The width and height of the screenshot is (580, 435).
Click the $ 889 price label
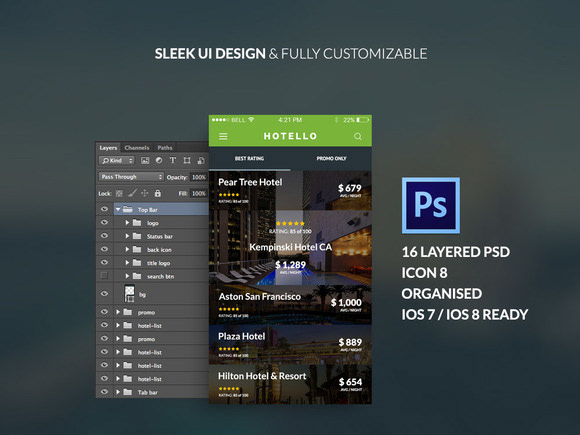point(350,343)
